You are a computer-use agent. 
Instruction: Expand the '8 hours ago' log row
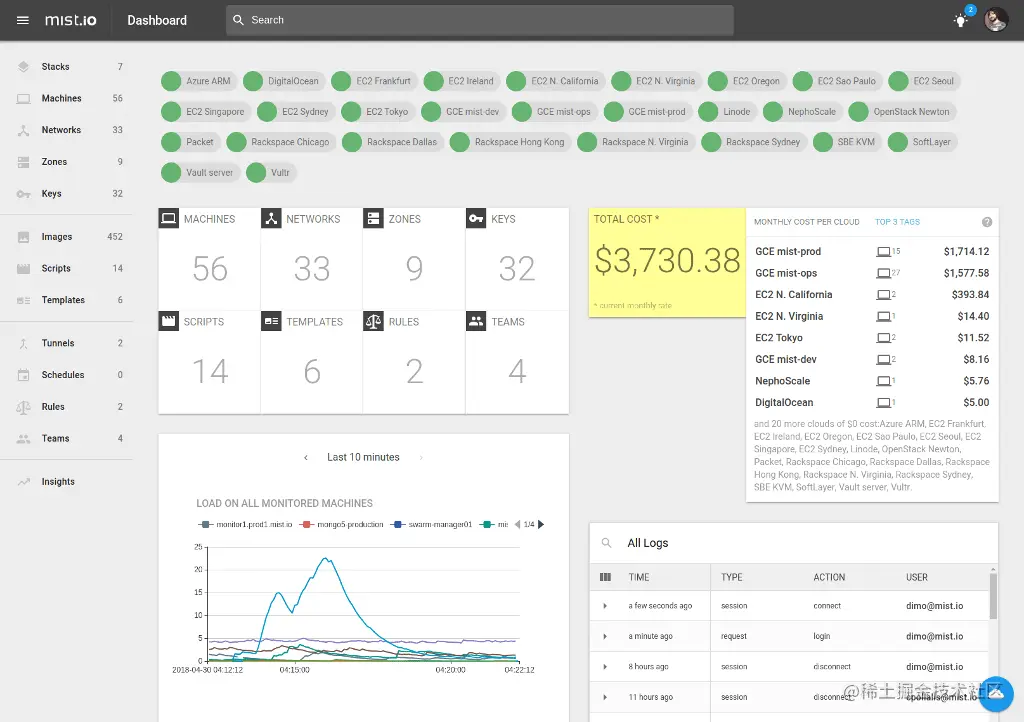tap(605, 667)
